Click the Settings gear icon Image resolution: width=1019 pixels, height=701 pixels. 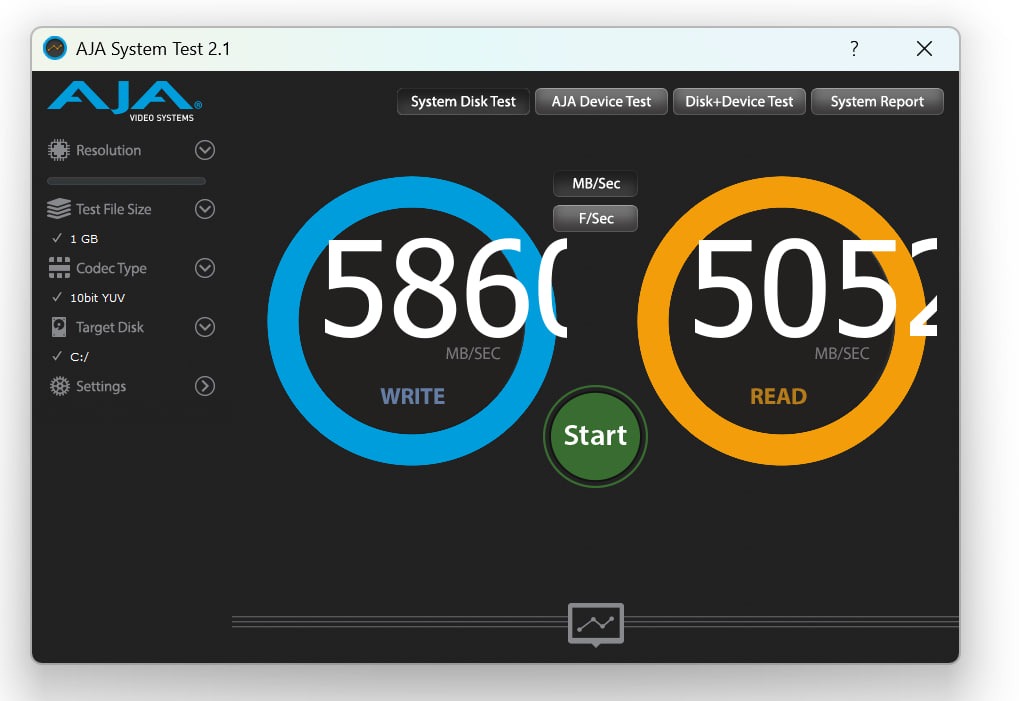coord(59,386)
